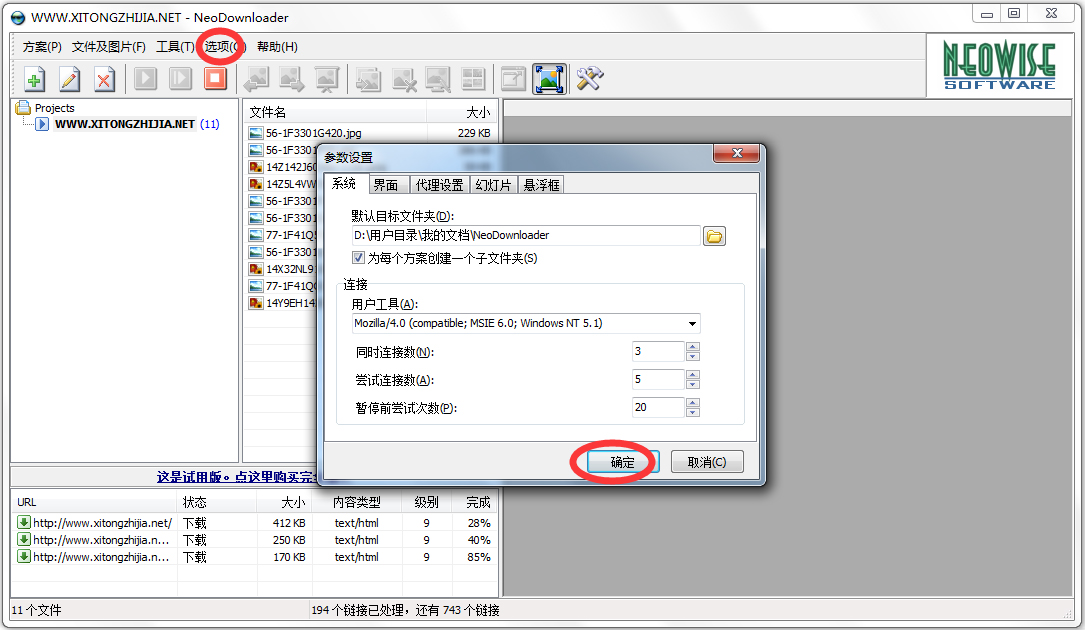Viewport: 1085px width, 630px height.
Task: Uncheck 为每个方案创建一个子文件夹 option
Action: coord(358,257)
